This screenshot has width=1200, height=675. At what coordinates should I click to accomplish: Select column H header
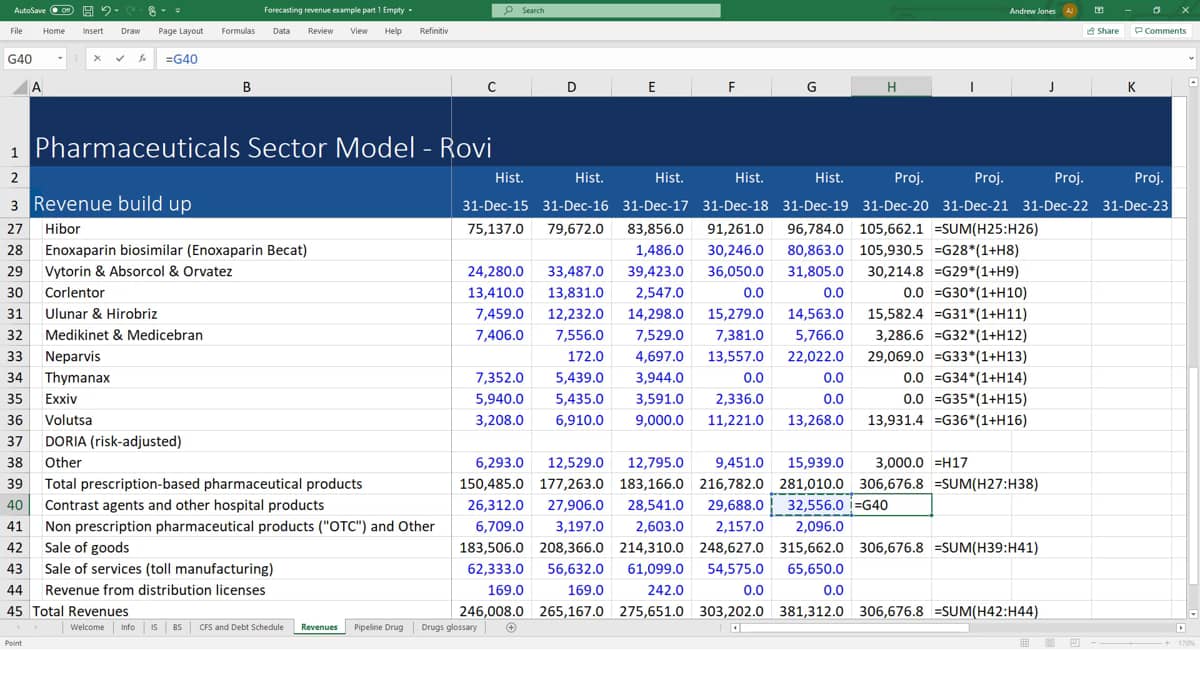coord(891,87)
